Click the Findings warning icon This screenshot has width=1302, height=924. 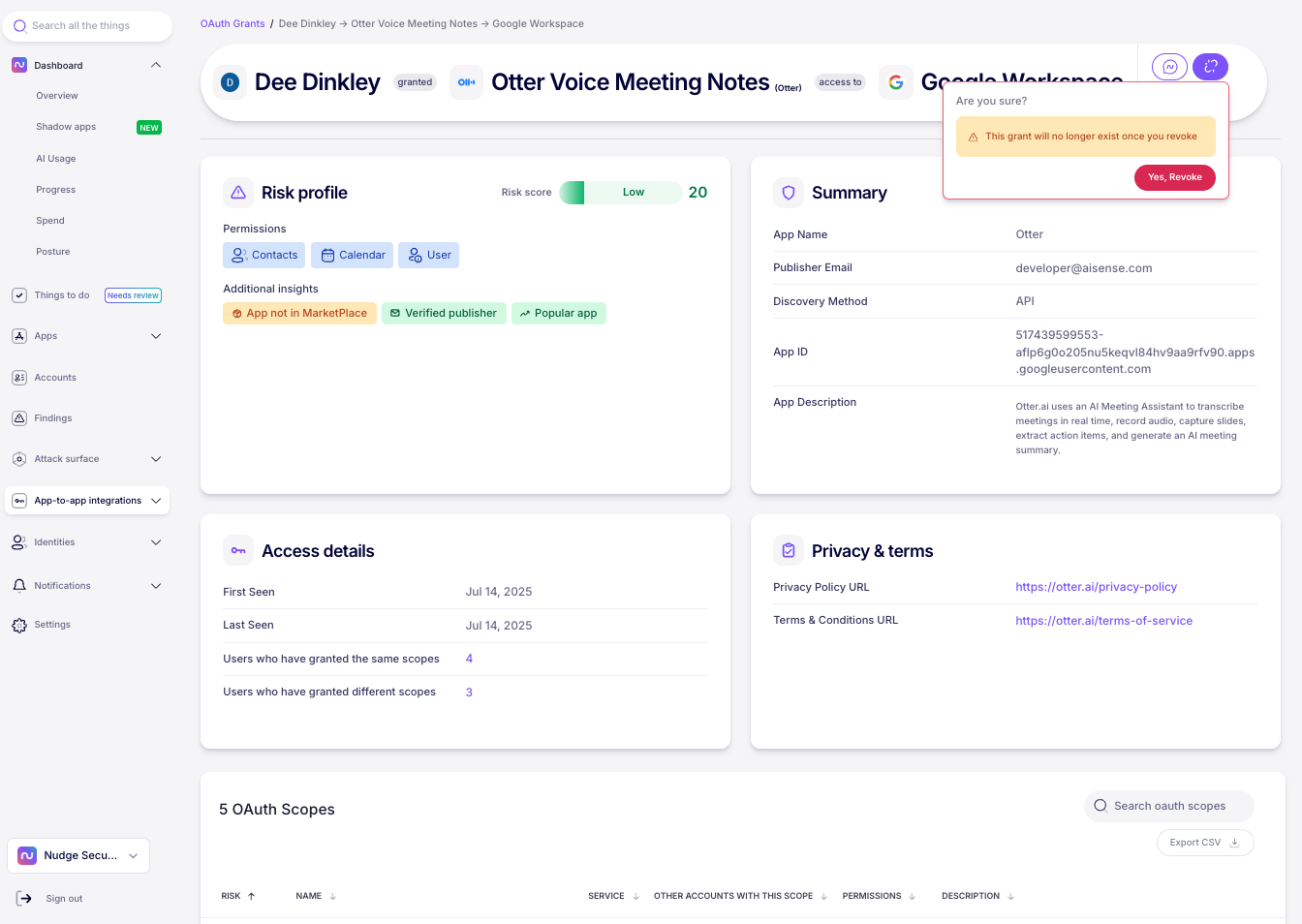[19, 418]
